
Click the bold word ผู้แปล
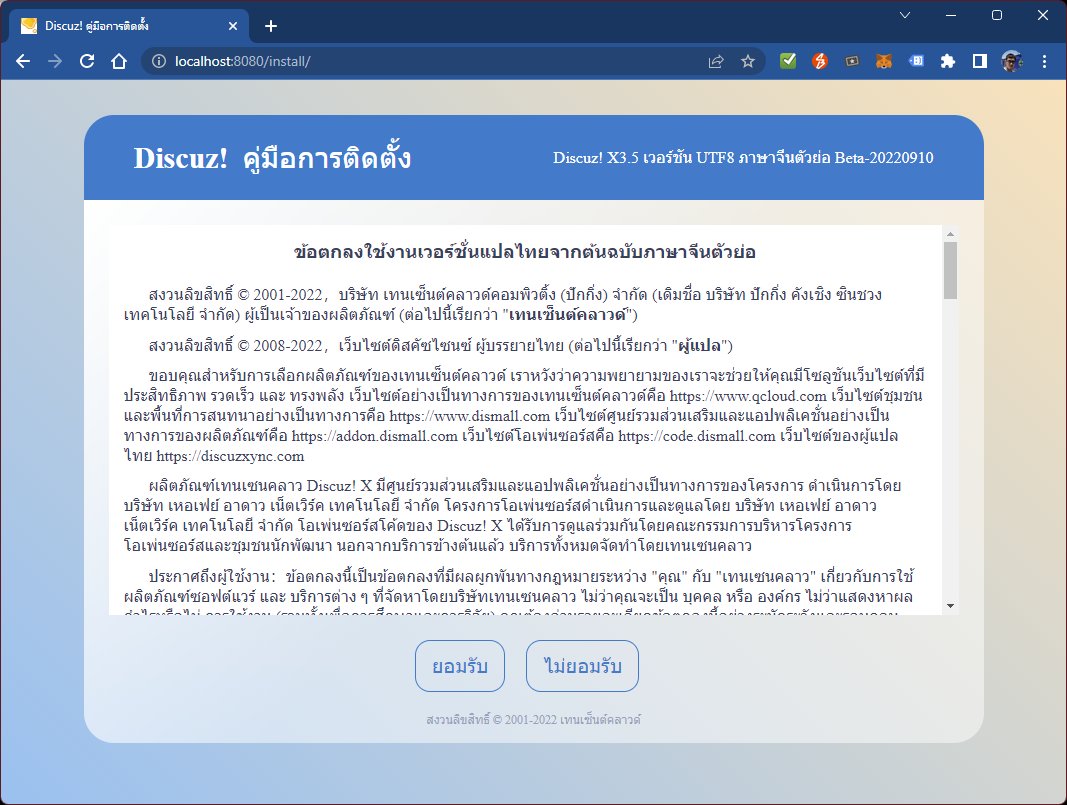[x=700, y=346]
